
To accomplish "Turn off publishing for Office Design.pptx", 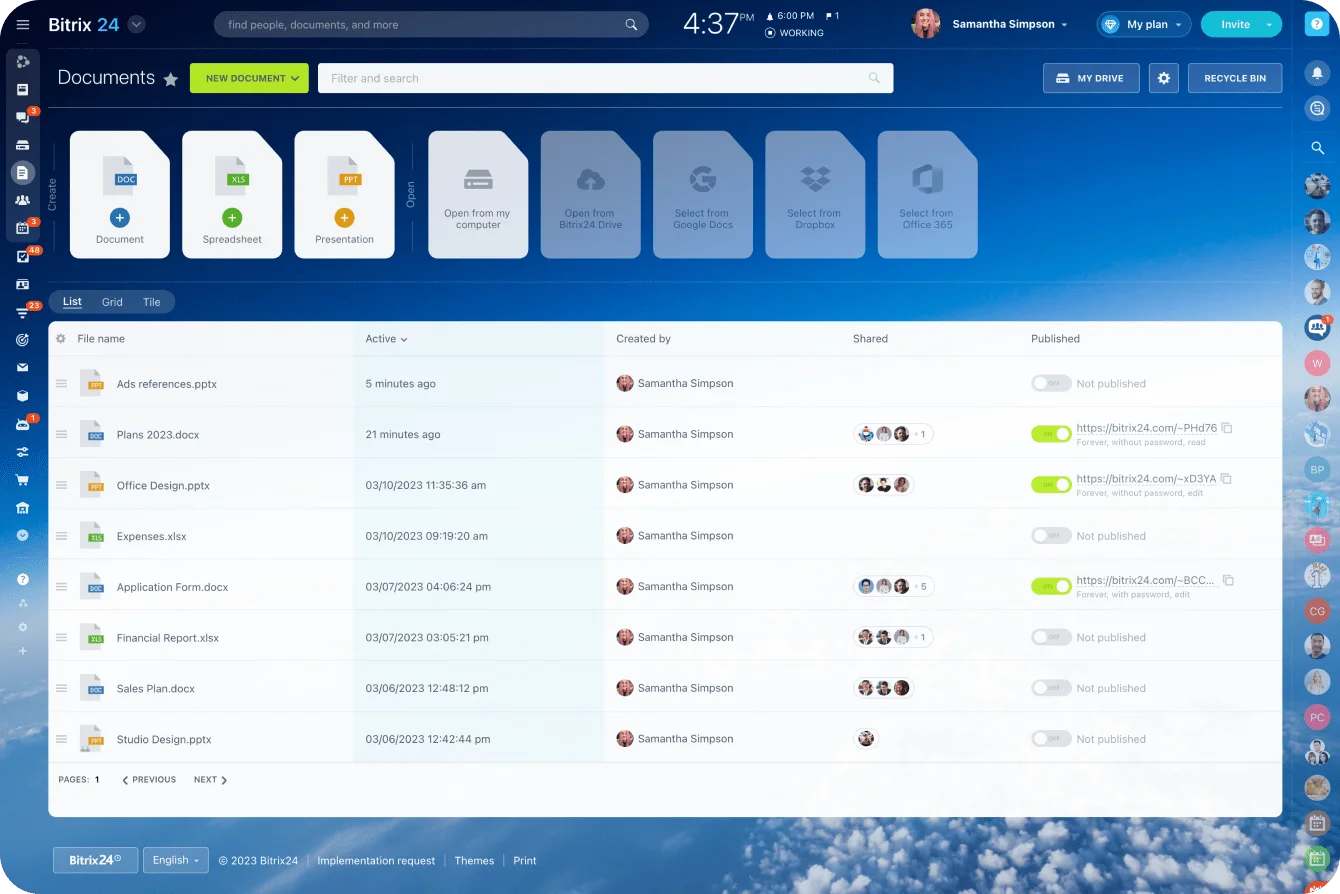I will 1050,485.
